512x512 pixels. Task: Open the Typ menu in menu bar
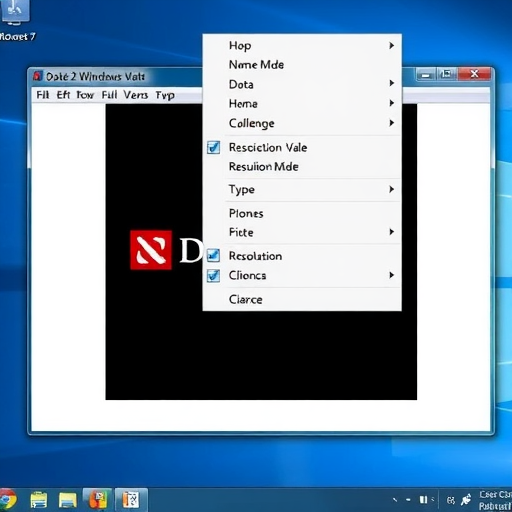(165, 95)
